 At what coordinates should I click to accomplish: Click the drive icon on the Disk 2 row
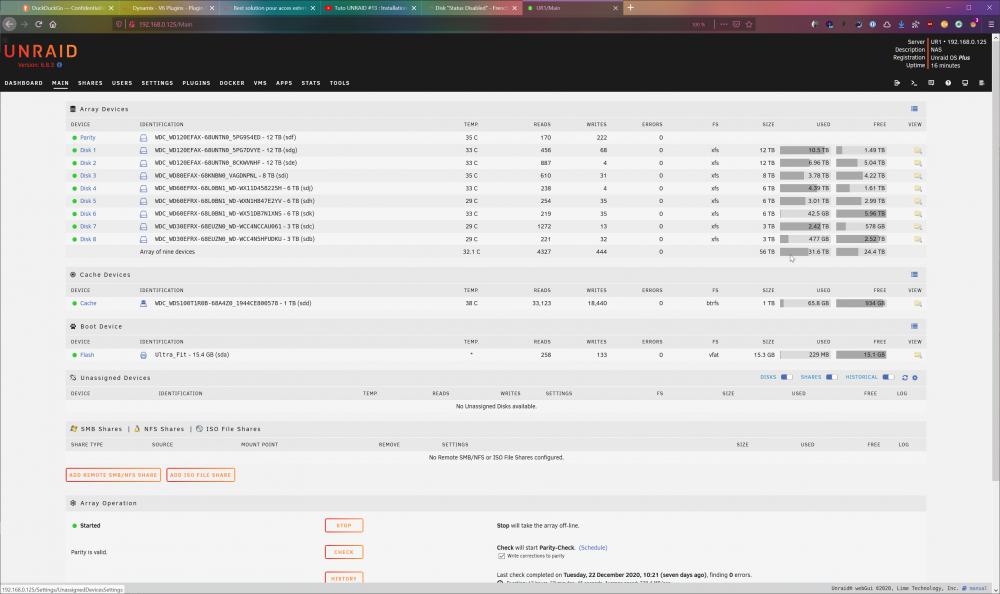pos(143,163)
